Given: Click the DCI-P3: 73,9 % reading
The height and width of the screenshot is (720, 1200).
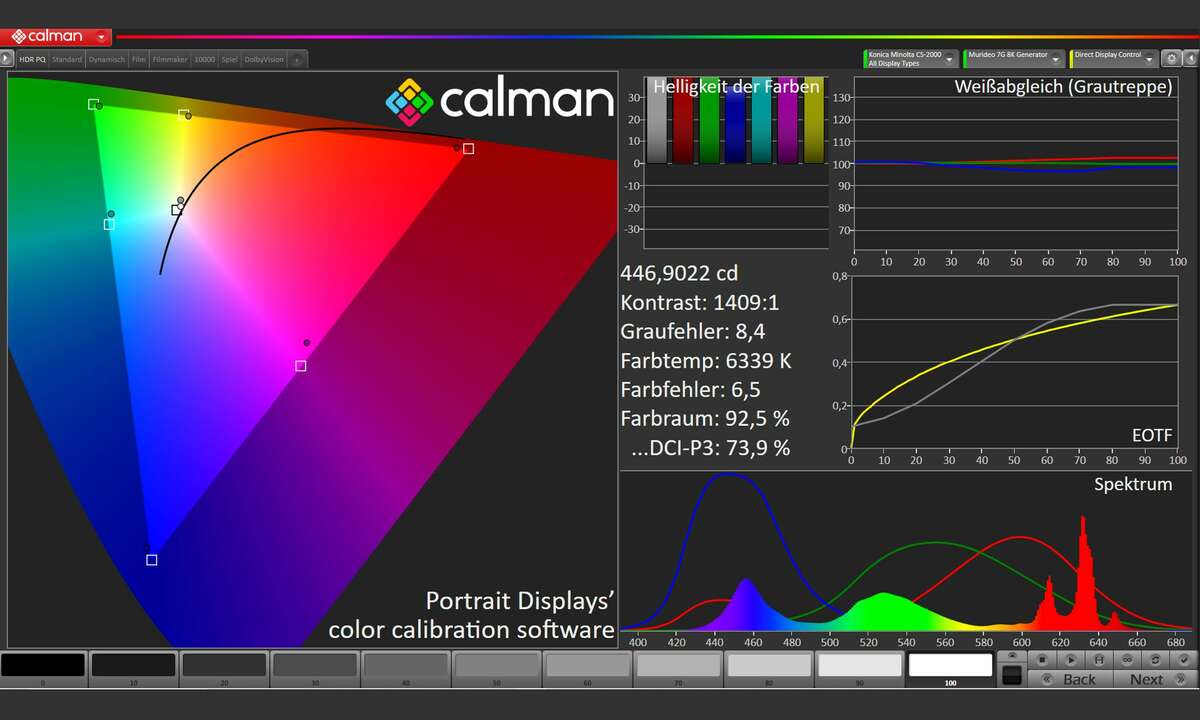Looking at the screenshot, I should click(x=711, y=448).
